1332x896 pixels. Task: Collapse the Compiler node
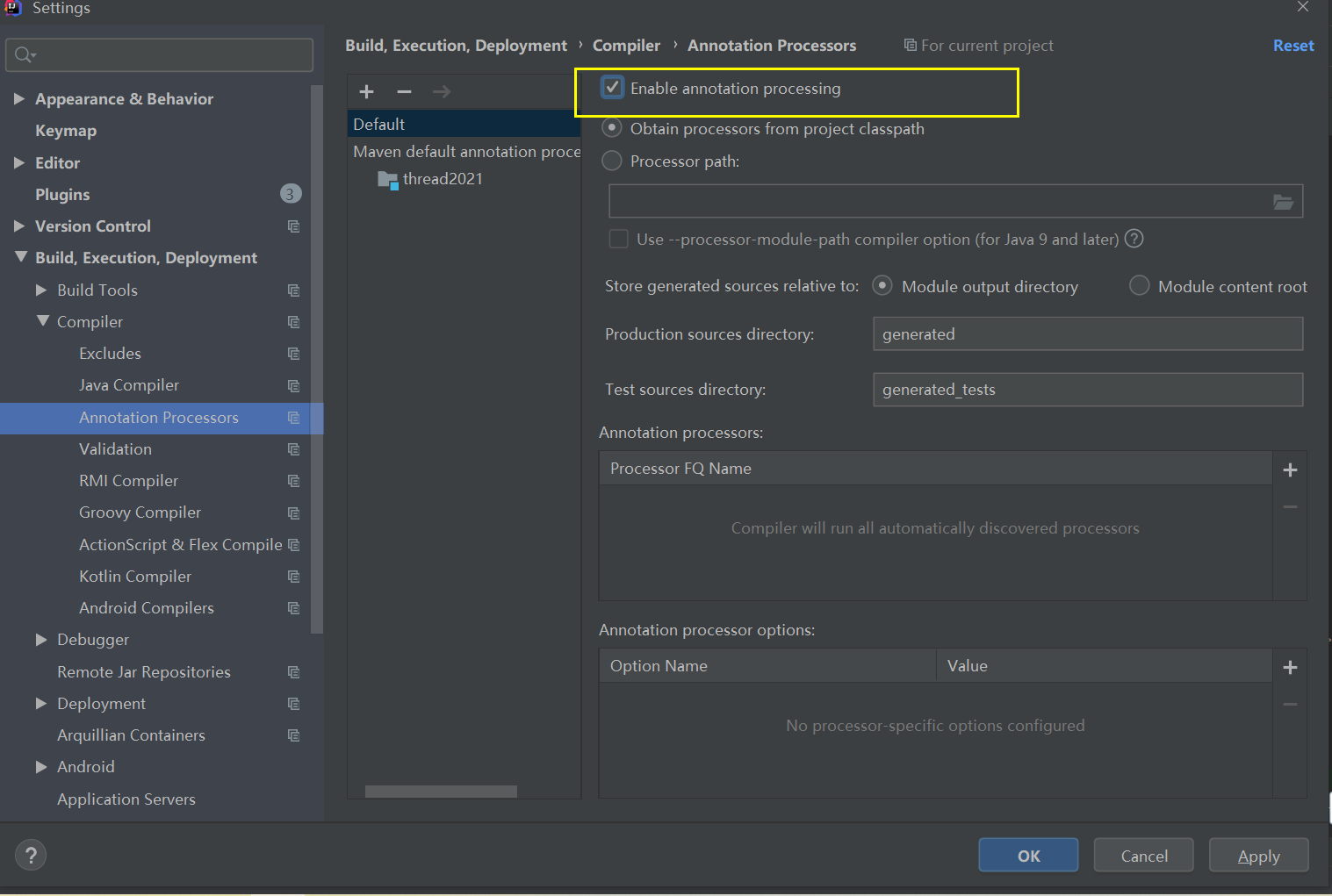[42, 321]
